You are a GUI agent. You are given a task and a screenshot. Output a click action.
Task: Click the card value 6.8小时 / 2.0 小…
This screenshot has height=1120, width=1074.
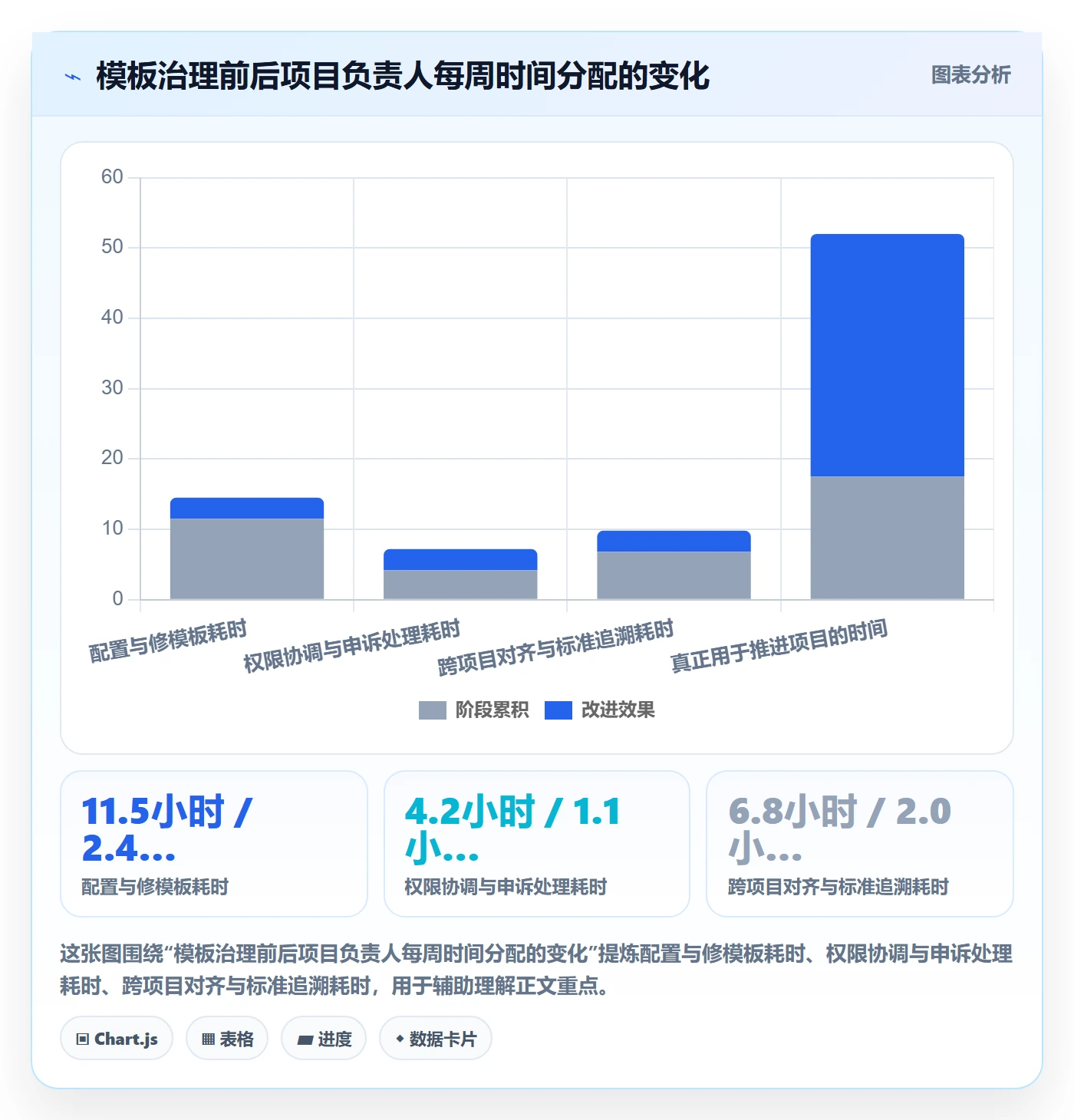tap(839, 829)
